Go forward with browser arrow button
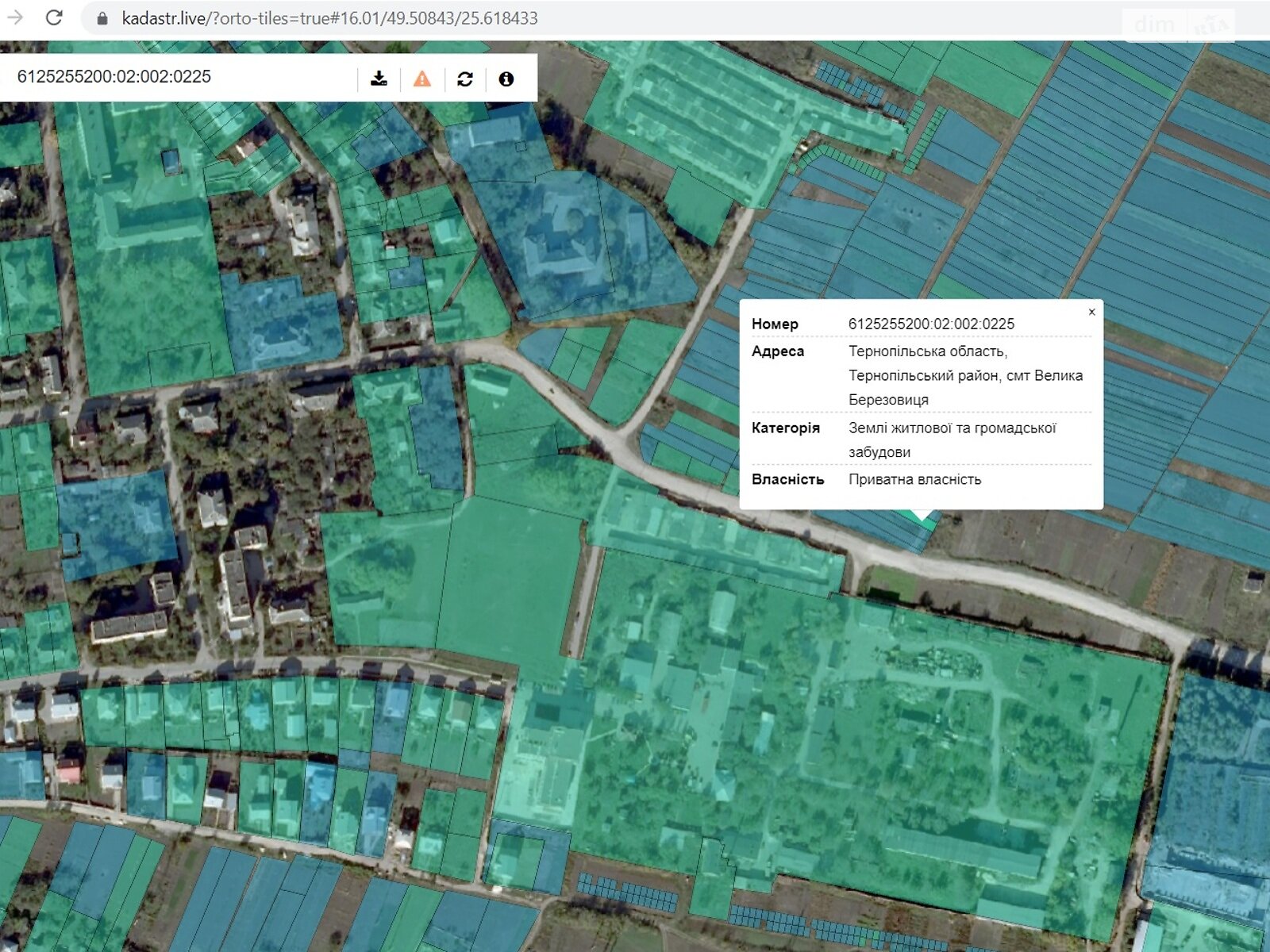The image size is (1270, 952). pyautogui.click(x=14, y=17)
